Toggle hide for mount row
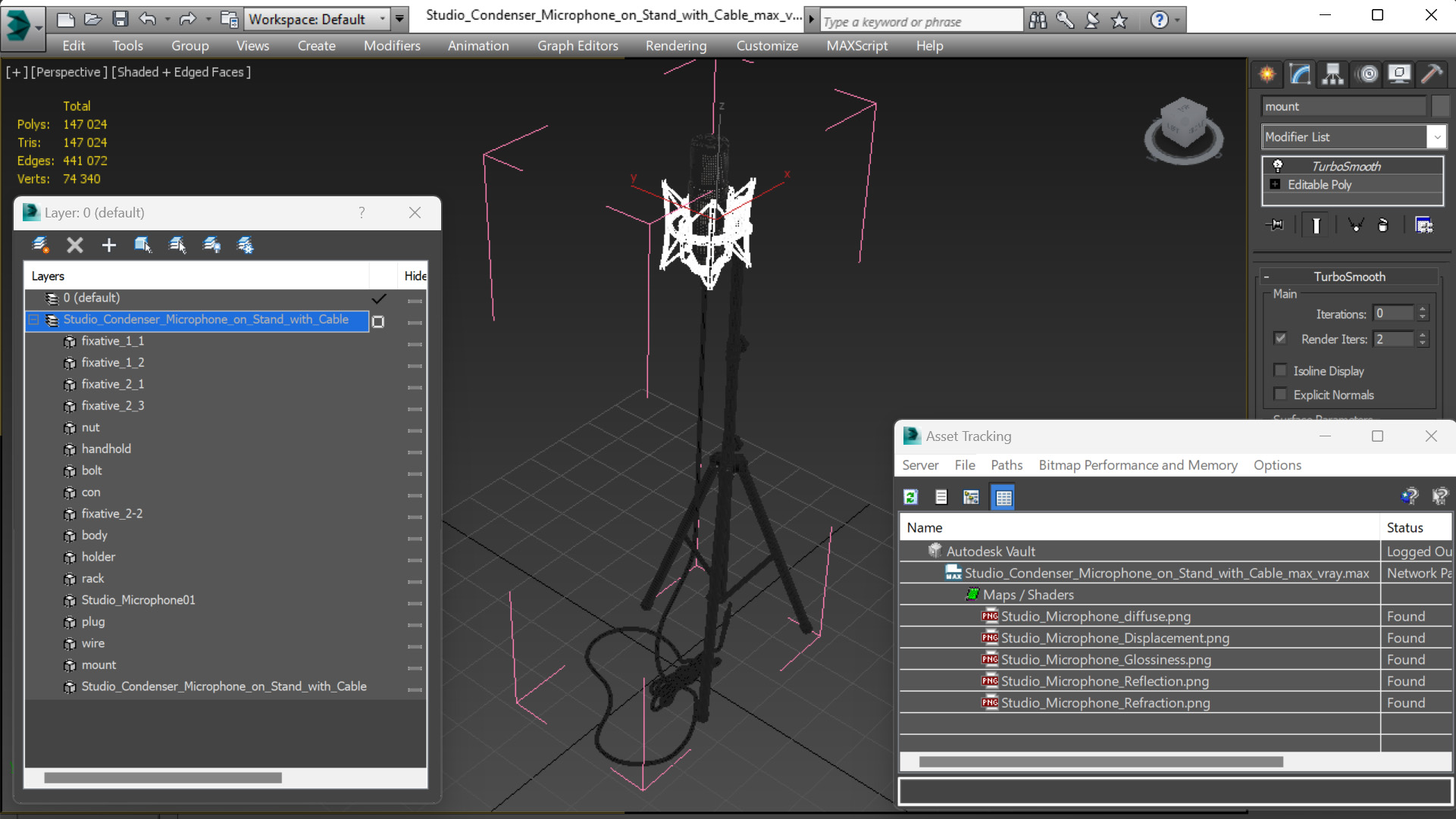The image size is (1456, 819). click(415, 668)
